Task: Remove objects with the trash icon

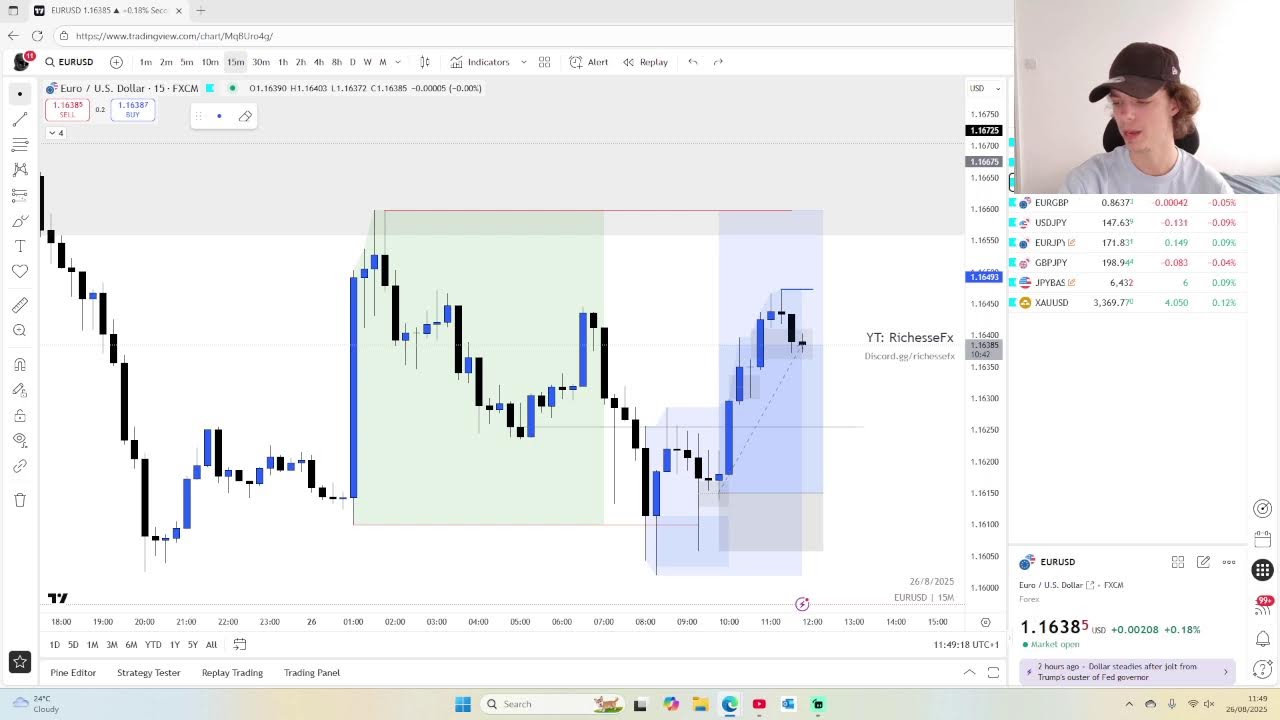Action: [19, 500]
